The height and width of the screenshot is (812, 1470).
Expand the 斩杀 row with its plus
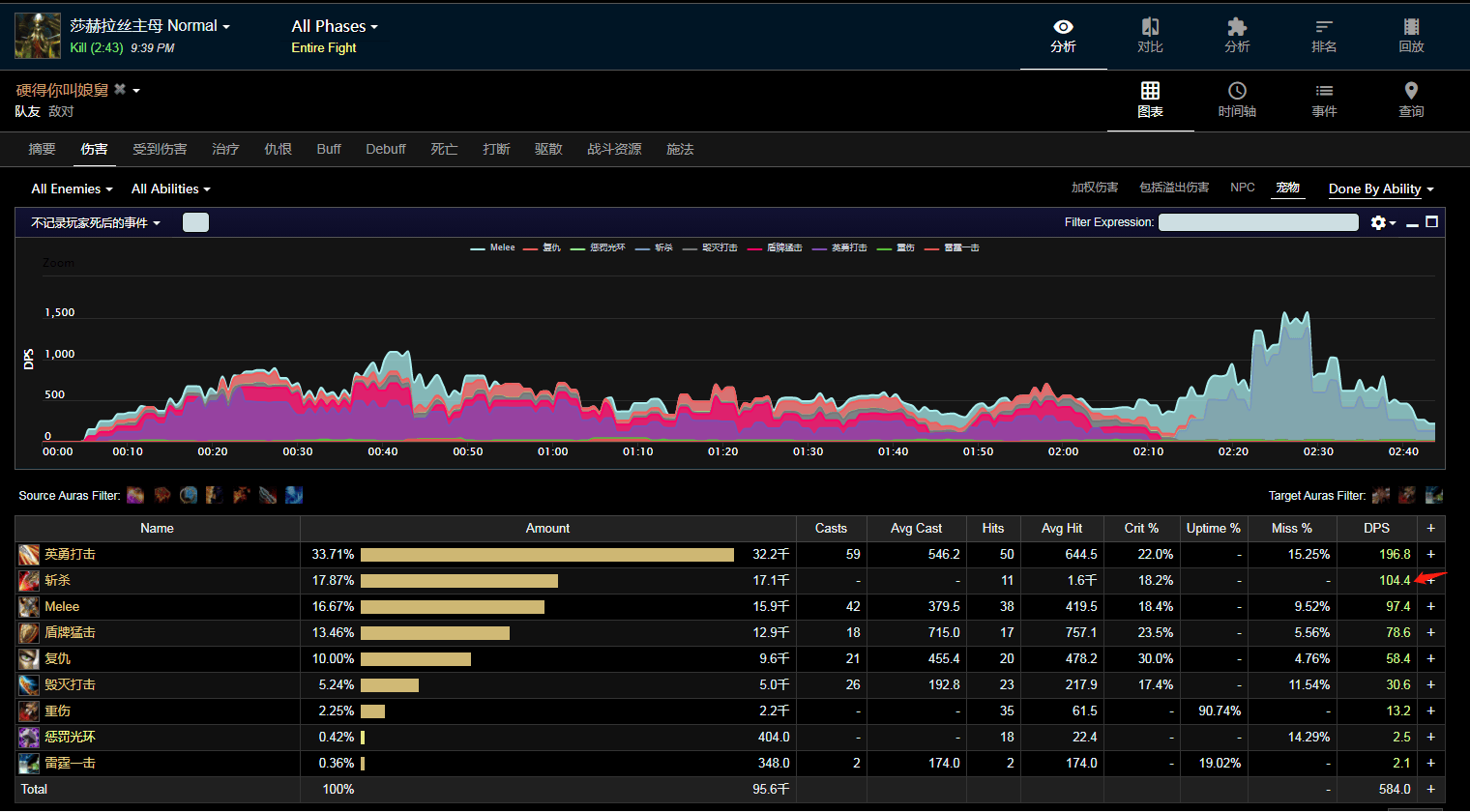coord(1430,581)
